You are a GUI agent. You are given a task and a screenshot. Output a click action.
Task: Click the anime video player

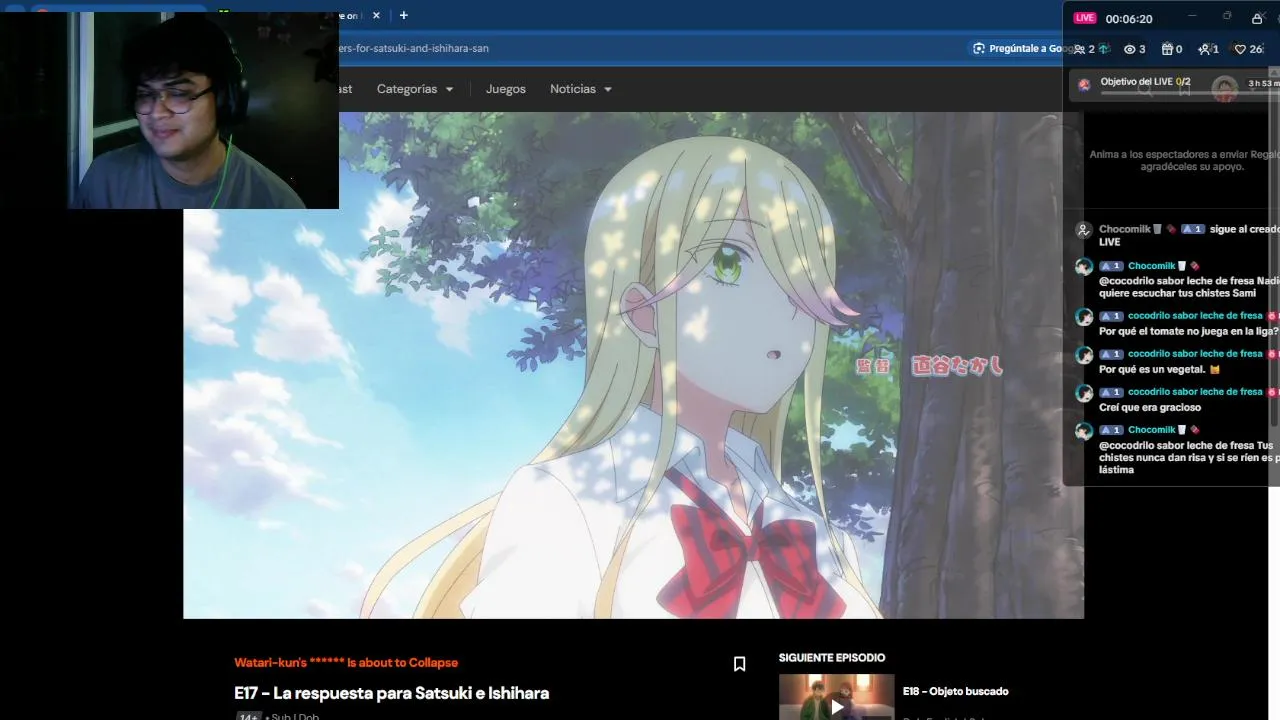(633, 365)
